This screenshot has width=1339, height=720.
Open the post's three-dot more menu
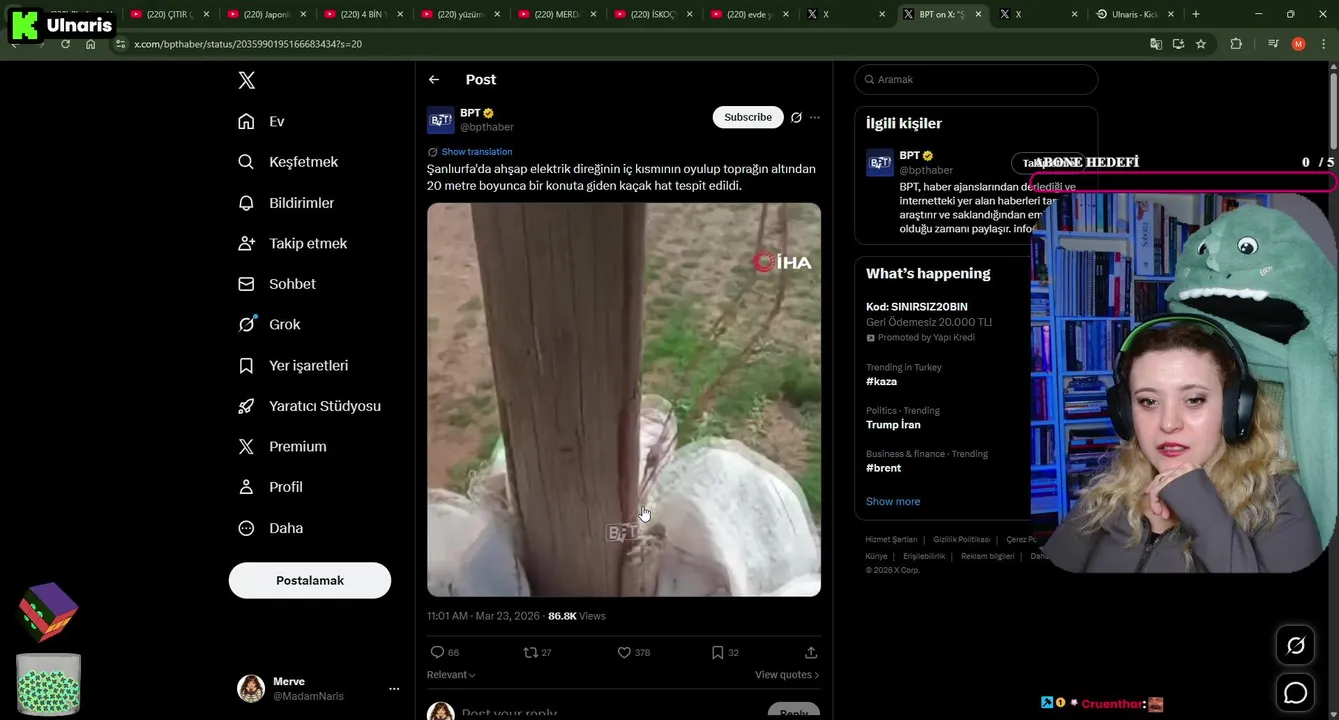coord(815,117)
